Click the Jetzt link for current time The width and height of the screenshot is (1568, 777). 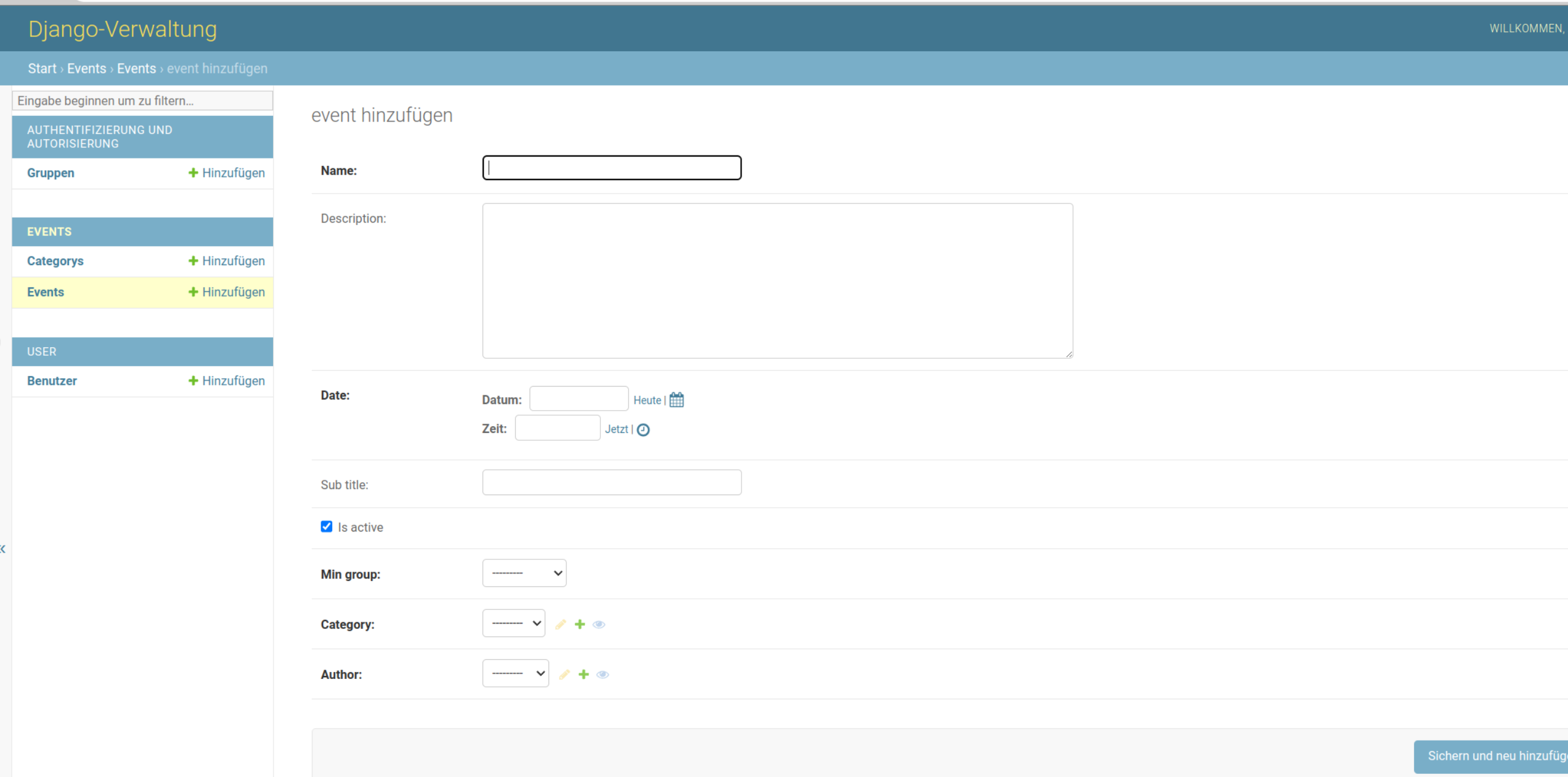(616, 429)
